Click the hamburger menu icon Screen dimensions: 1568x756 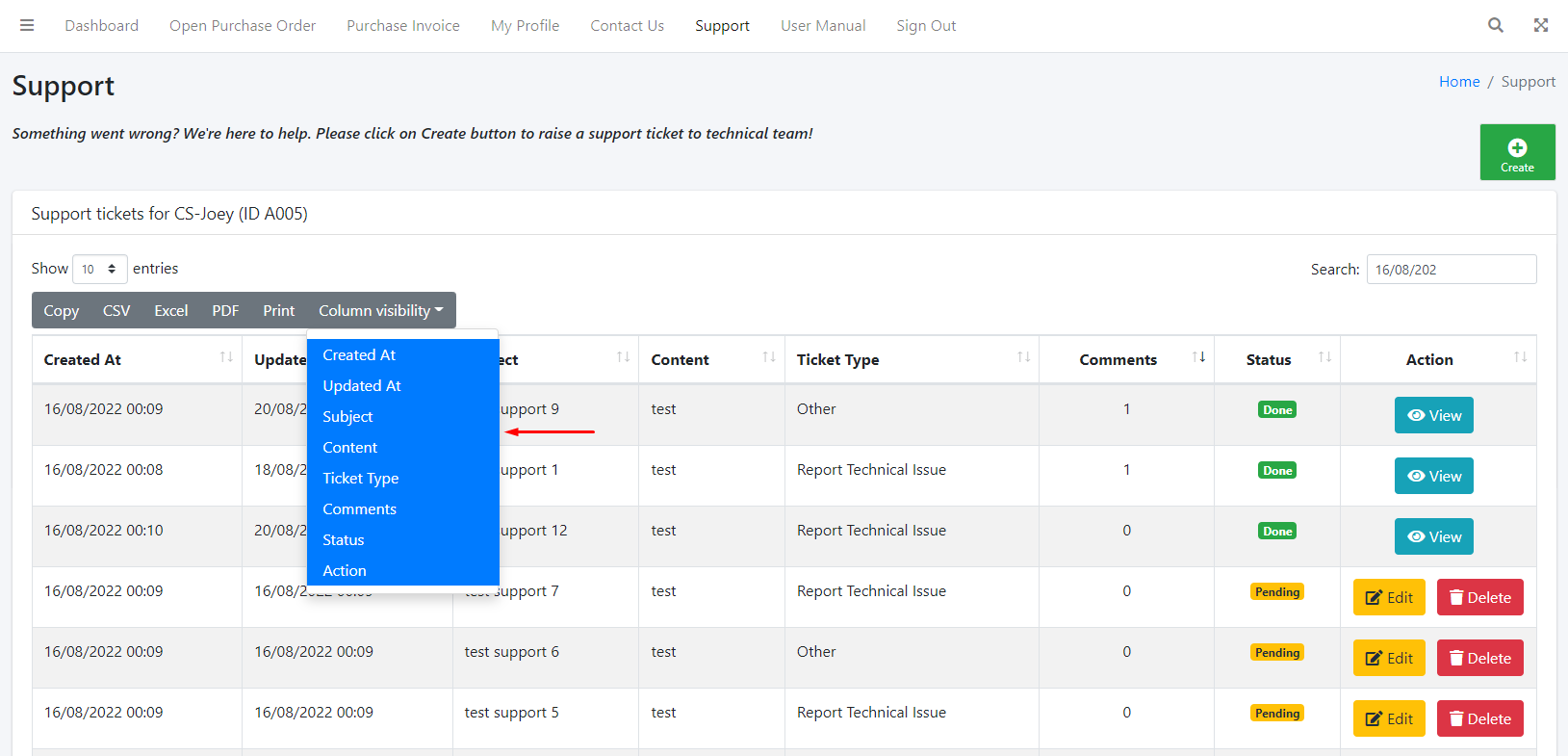[27, 26]
